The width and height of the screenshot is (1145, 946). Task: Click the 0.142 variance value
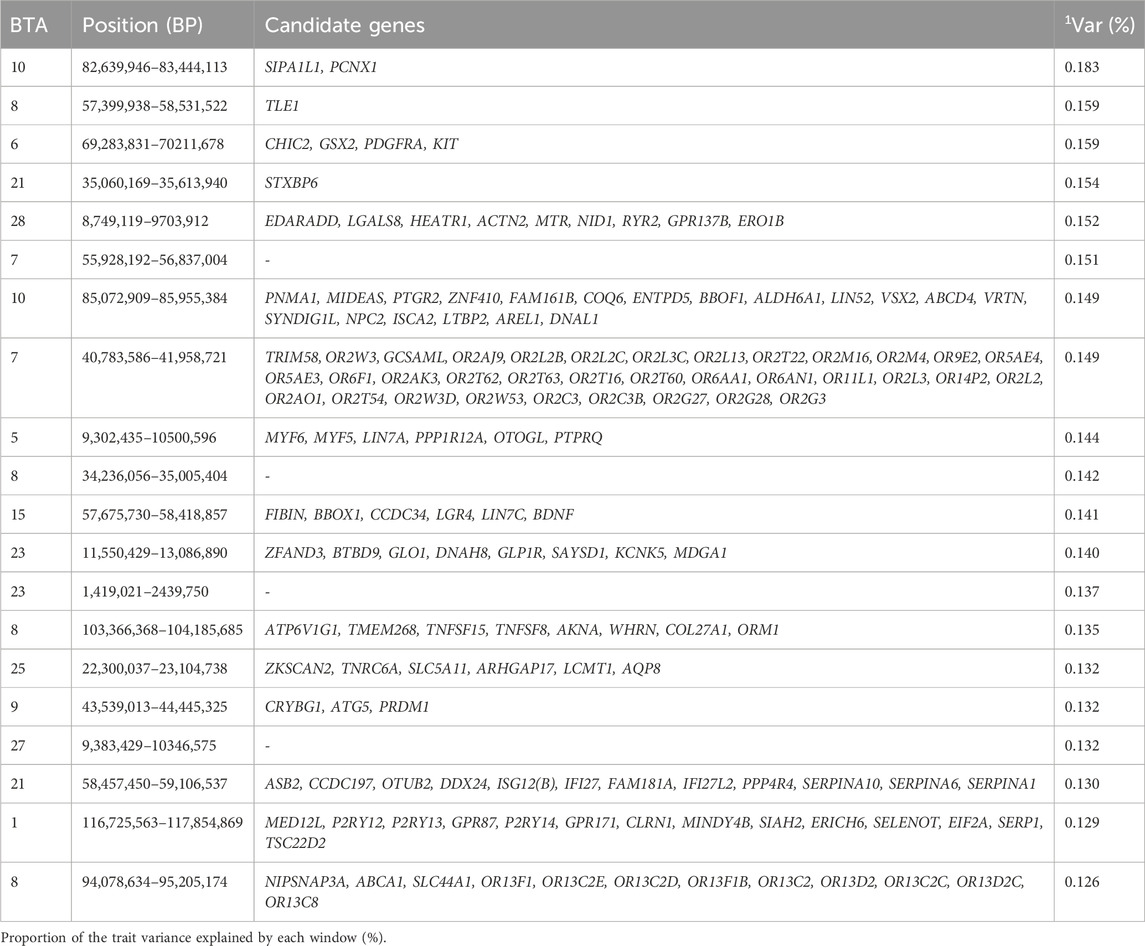click(x=1081, y=476)
